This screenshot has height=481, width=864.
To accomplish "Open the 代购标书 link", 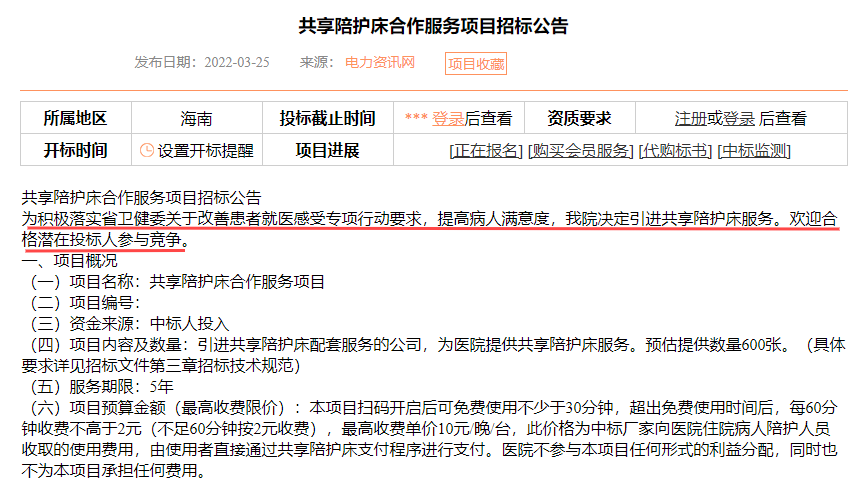I will click(676, 151).
